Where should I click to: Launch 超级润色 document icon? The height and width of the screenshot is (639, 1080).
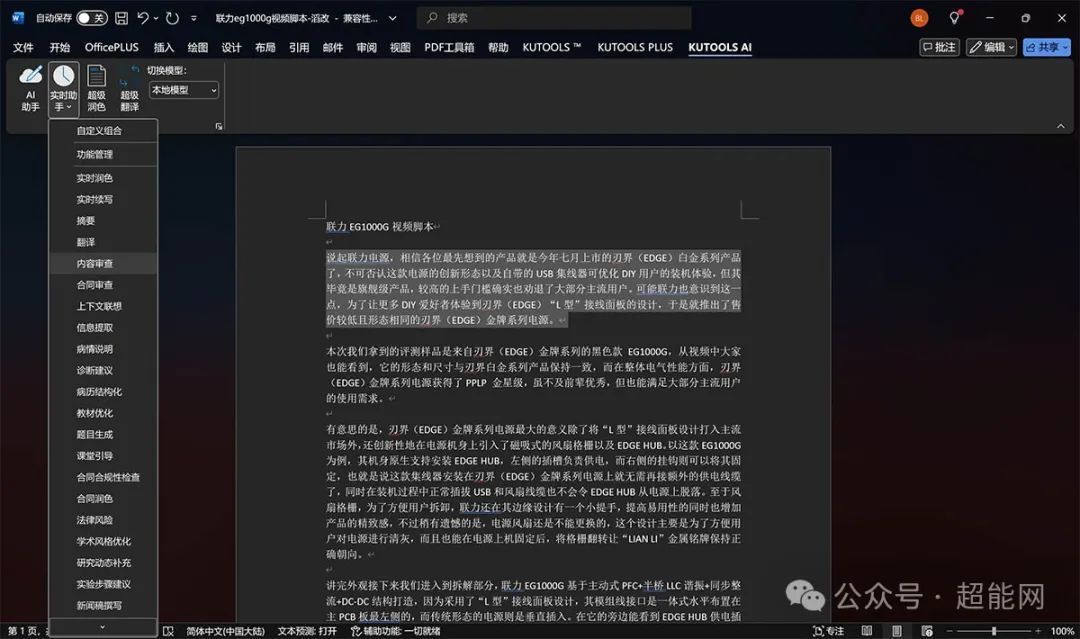96,87
